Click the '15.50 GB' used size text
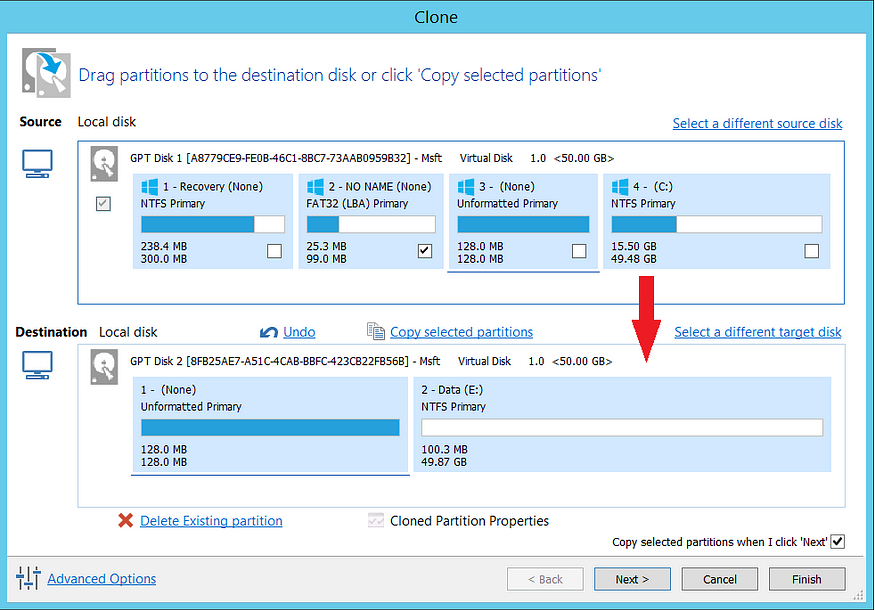Image resolution: width=875 pixels, height=610 pixels. [634, 246]
